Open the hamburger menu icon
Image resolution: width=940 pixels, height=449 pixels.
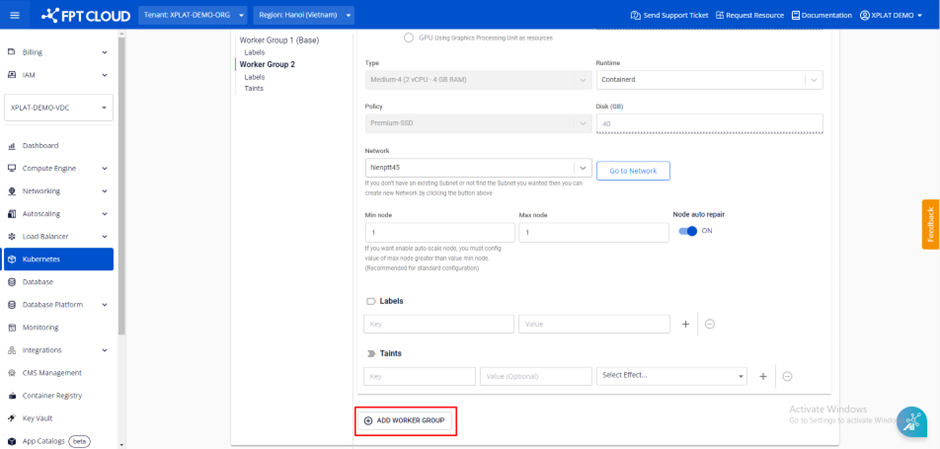click(x=14, y=15)
